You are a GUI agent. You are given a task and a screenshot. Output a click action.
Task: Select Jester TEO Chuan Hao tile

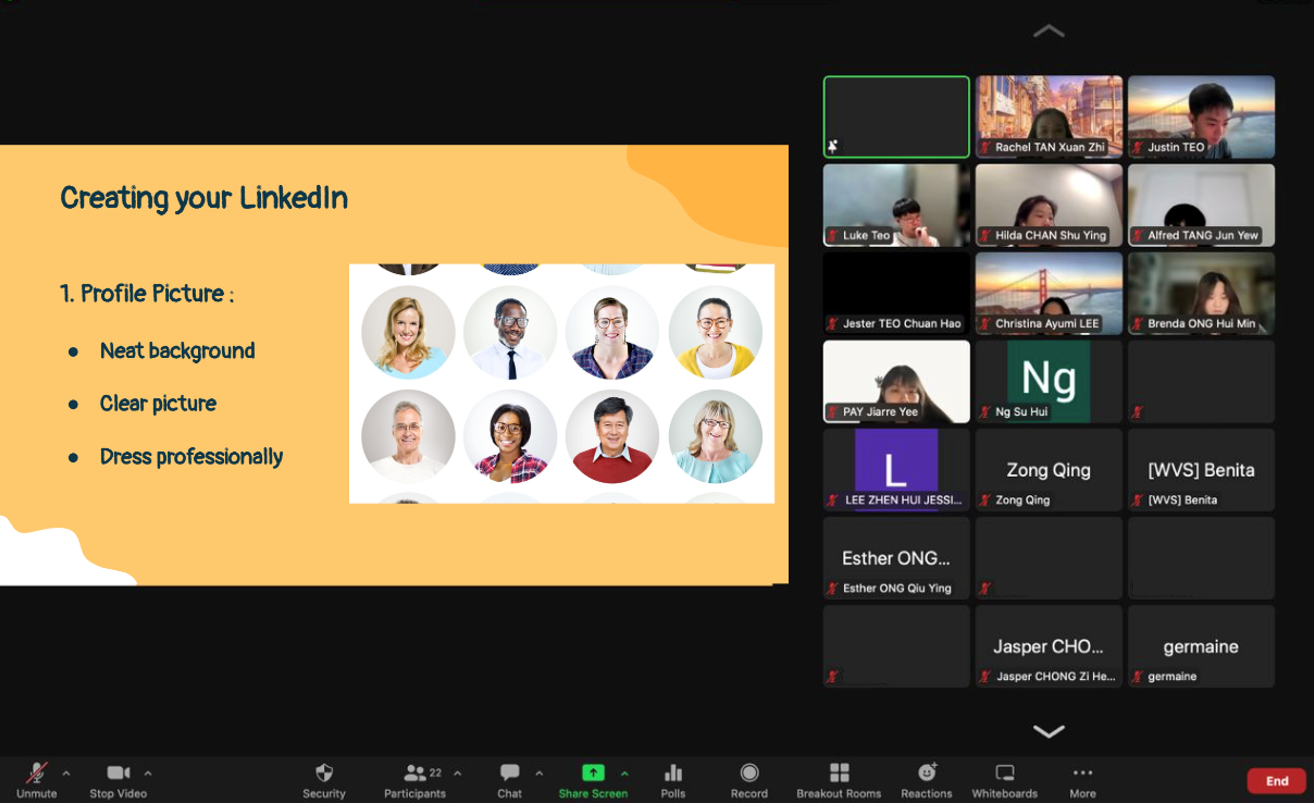(x=896, y=293)
